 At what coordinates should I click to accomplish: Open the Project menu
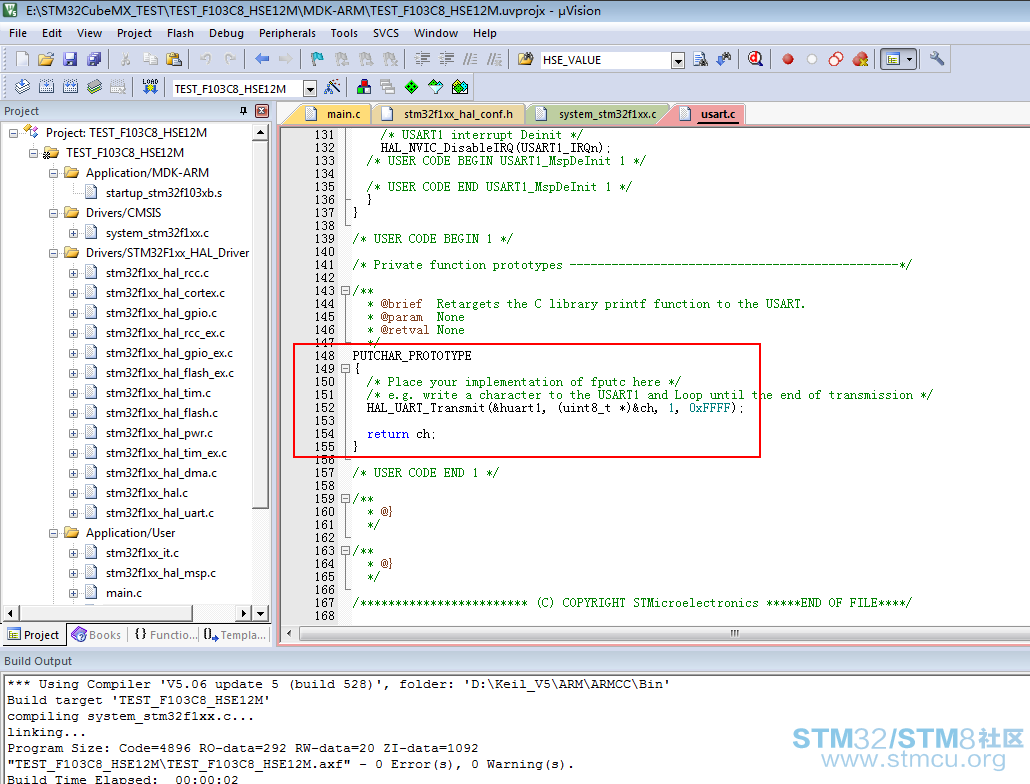coord(134,33)
